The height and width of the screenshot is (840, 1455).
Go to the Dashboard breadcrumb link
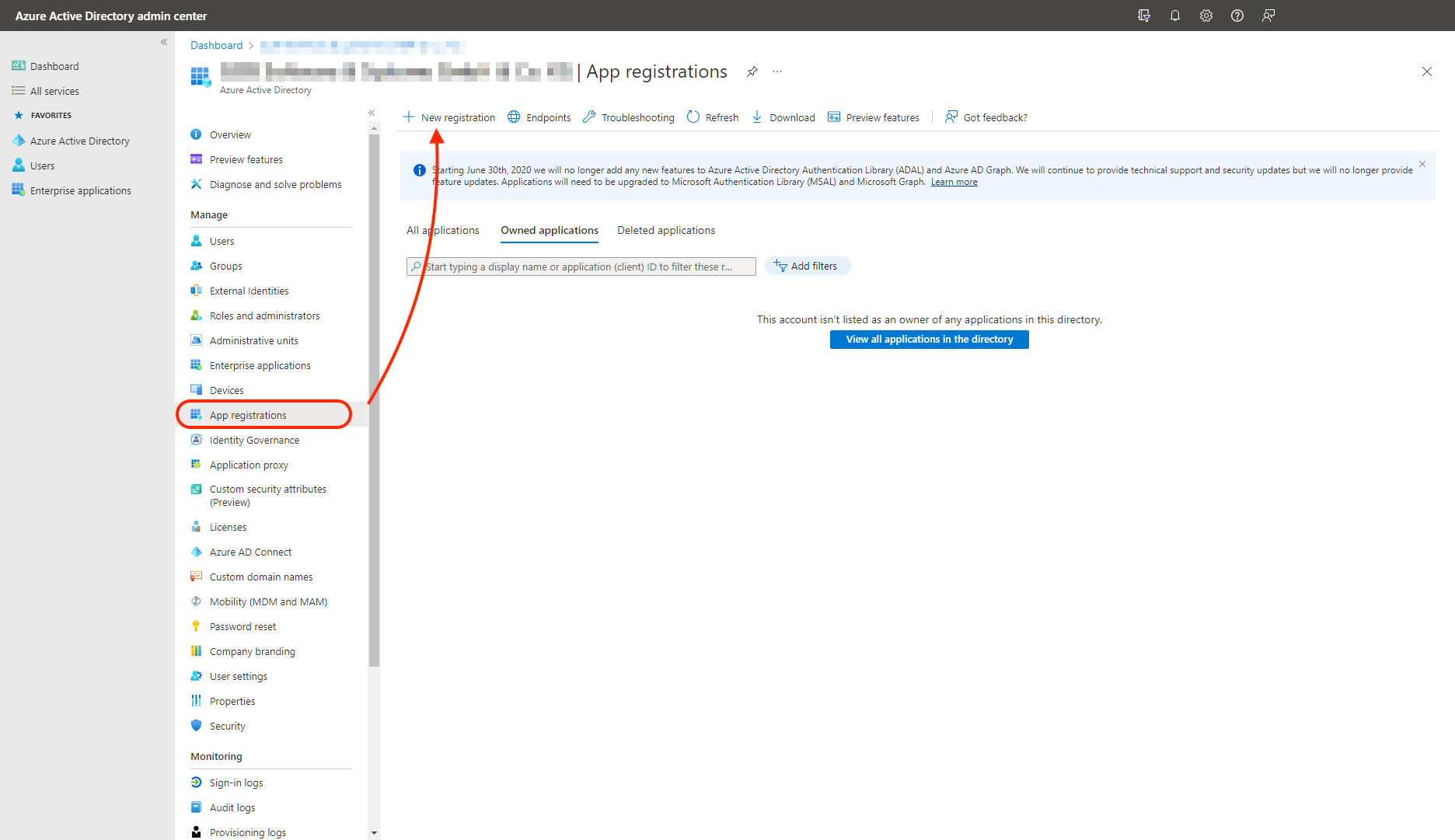(x=217, y=45)
